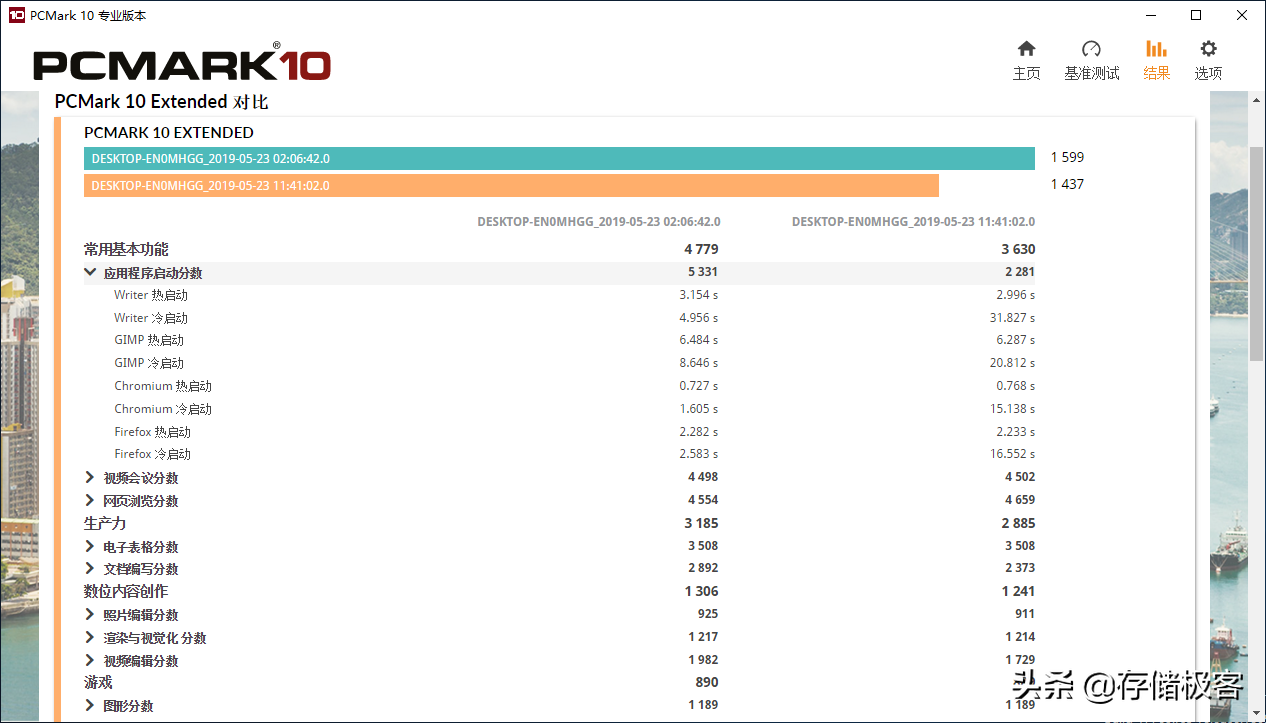Click the 应用程序启动 score 5 331
Image resolution: width=1266 pixels, height=723 pixels.
[x=702, y=272]
